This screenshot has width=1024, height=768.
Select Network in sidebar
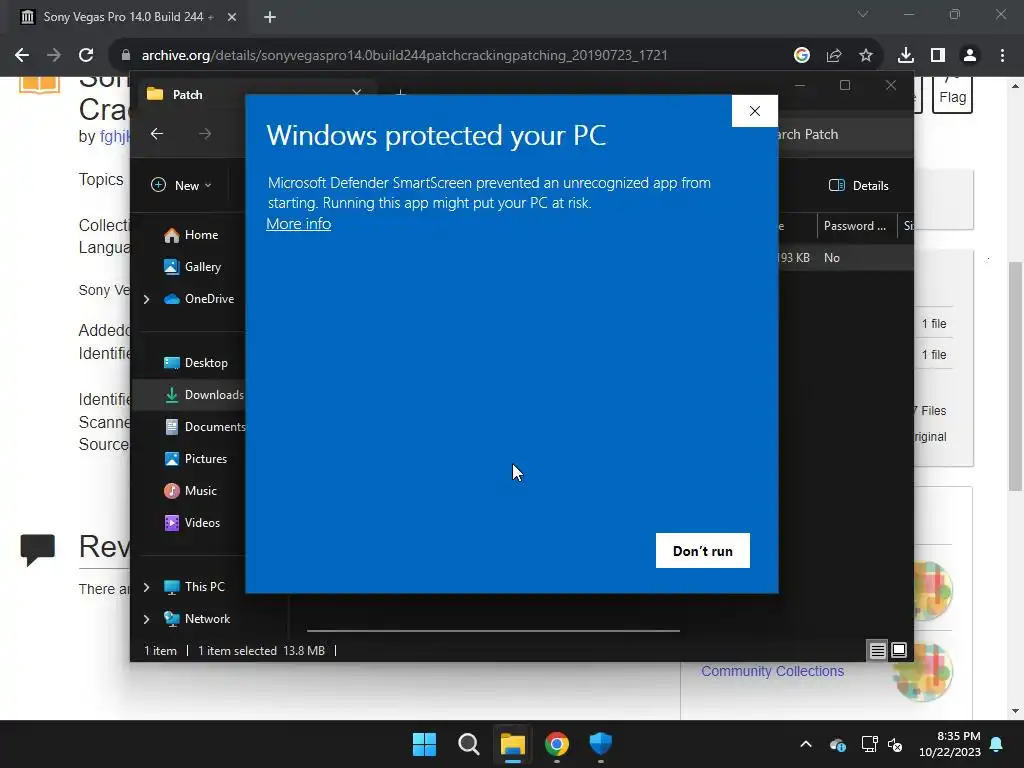pyautogui.click(x=206, y=619)
